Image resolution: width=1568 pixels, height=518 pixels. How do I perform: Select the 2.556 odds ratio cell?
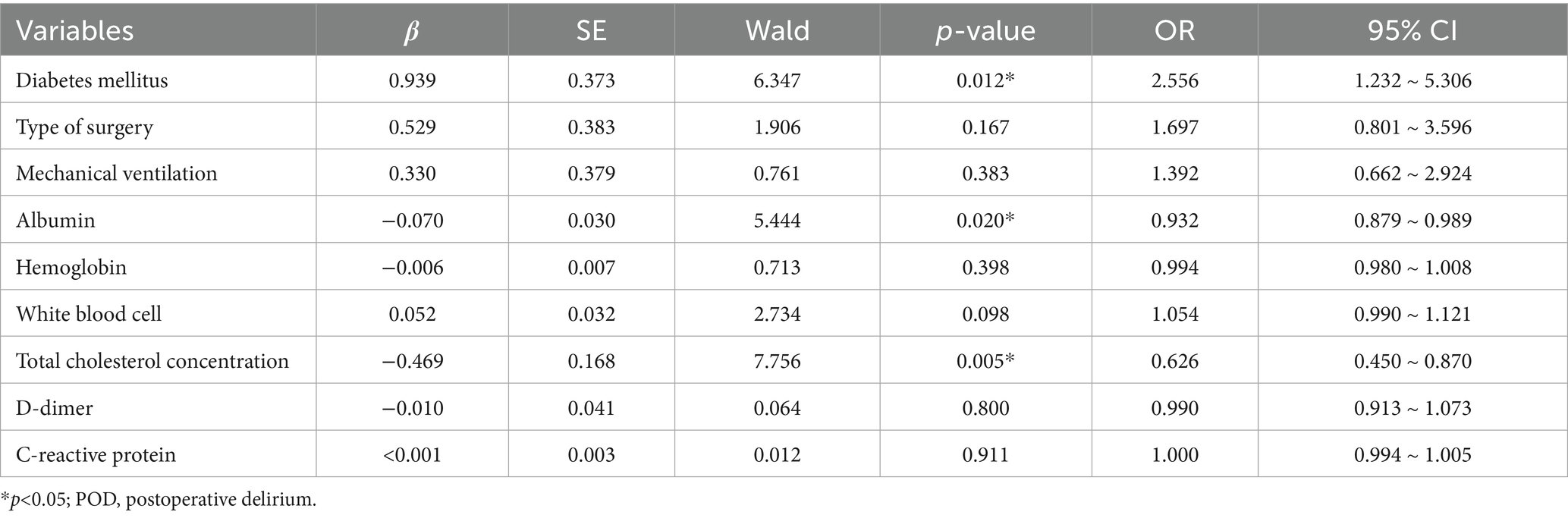pos(1174,80)
